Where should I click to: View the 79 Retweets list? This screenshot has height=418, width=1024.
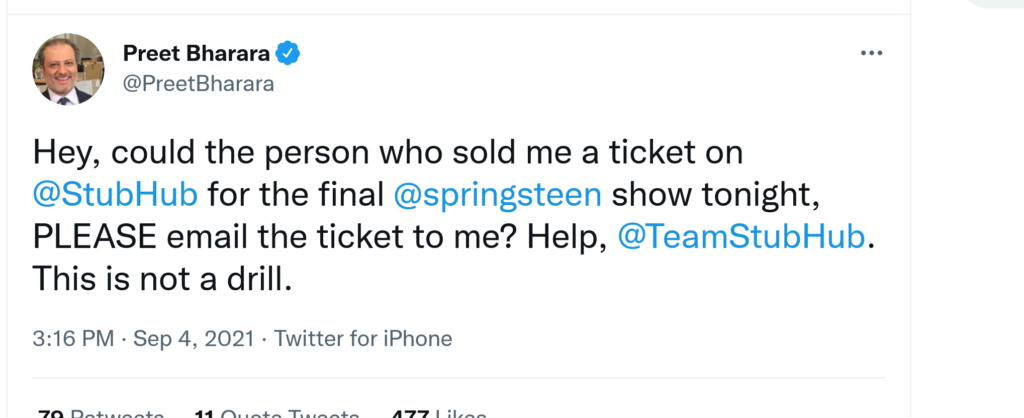[x=100, y=412]
